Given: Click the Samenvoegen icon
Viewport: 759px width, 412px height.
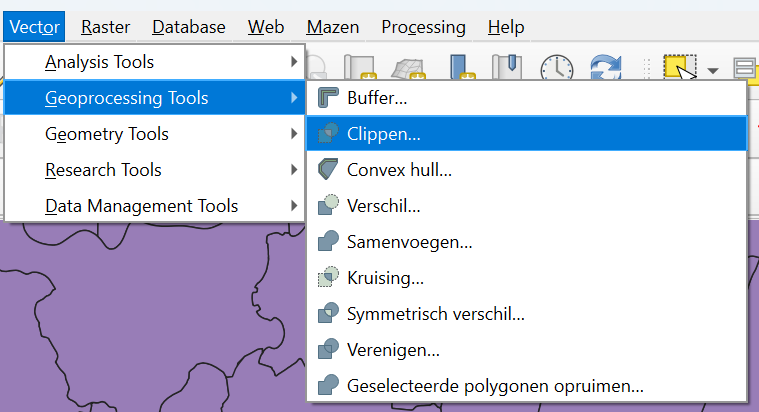Looking at the screenshot, I should [x=329, y=242].
